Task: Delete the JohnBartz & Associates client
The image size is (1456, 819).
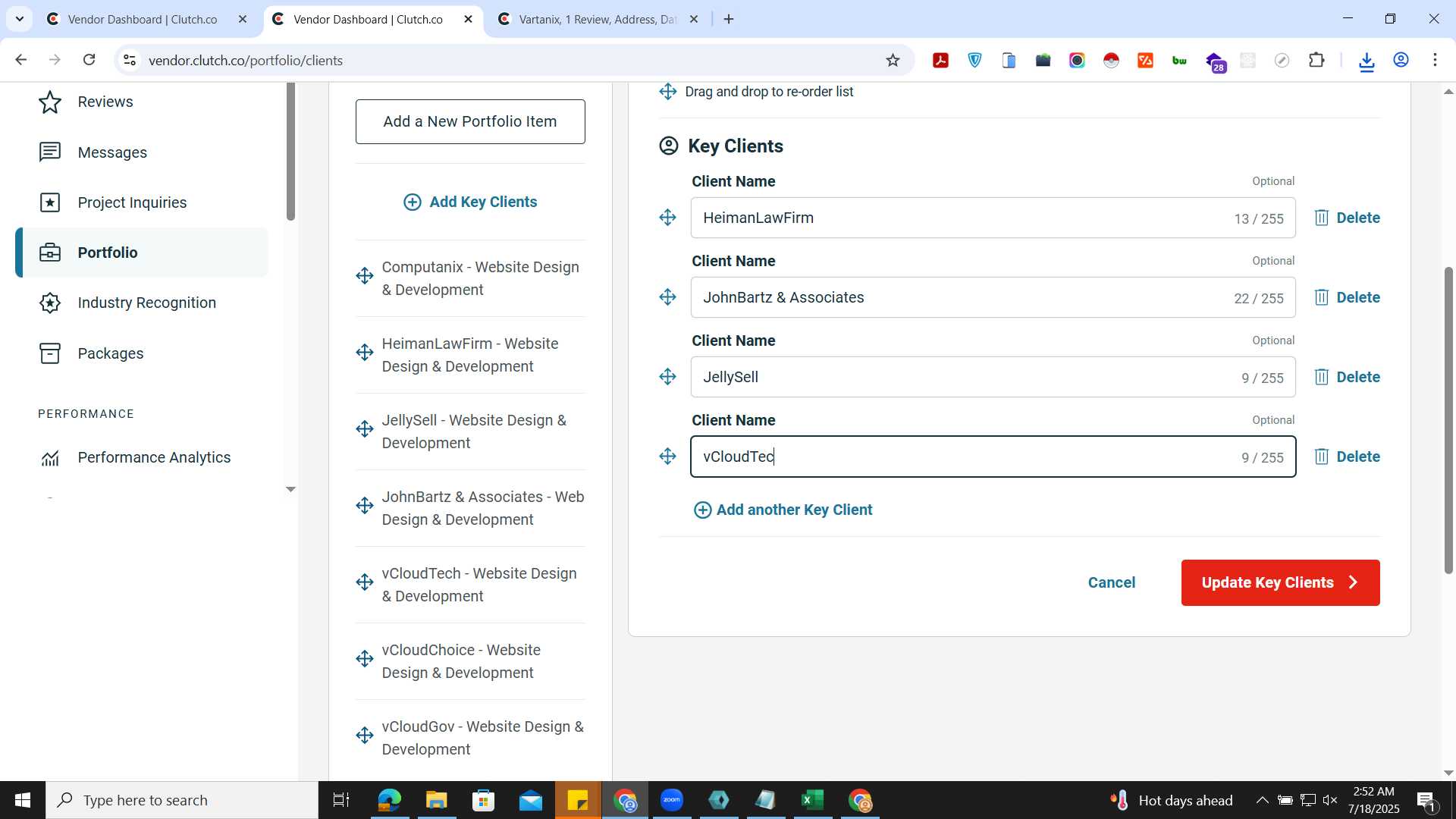Action: point(1347,297)
